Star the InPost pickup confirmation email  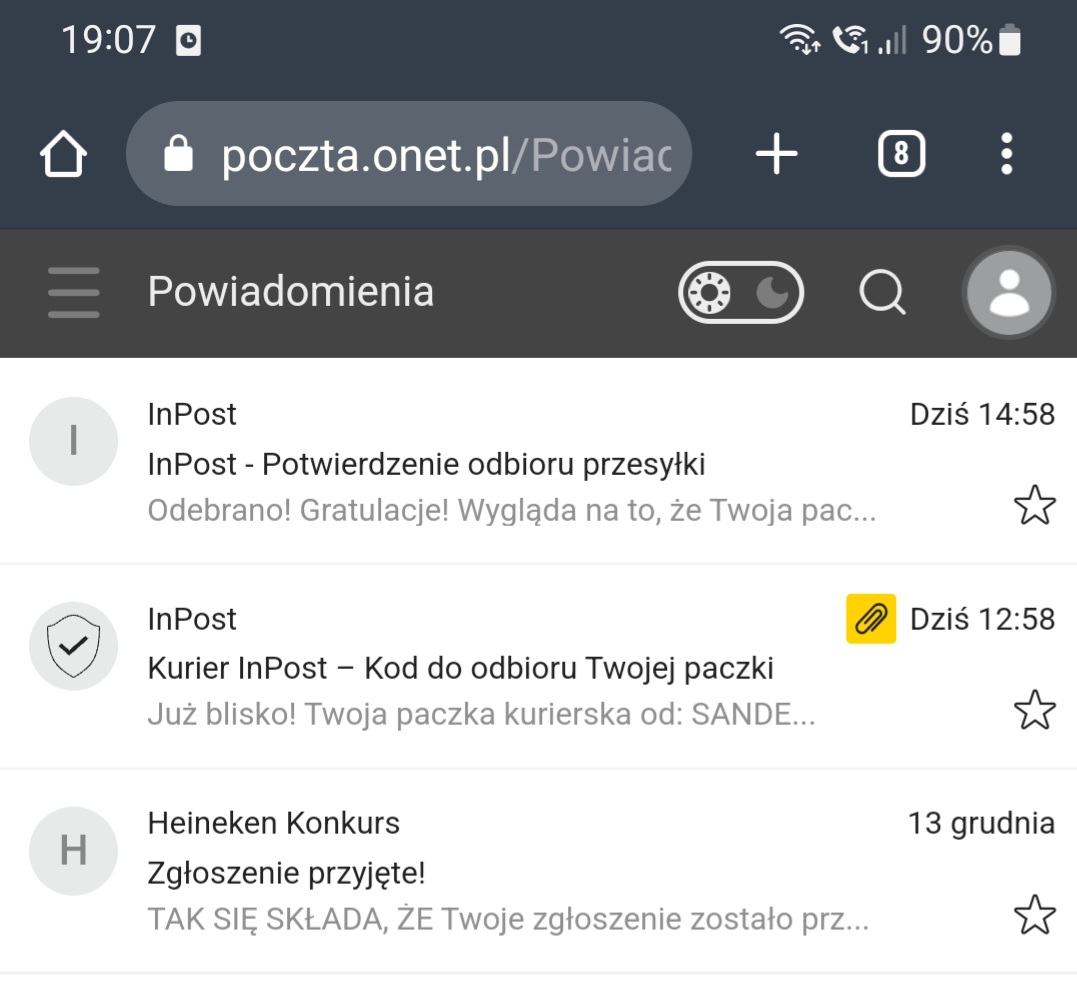[x=1034, y=506]
